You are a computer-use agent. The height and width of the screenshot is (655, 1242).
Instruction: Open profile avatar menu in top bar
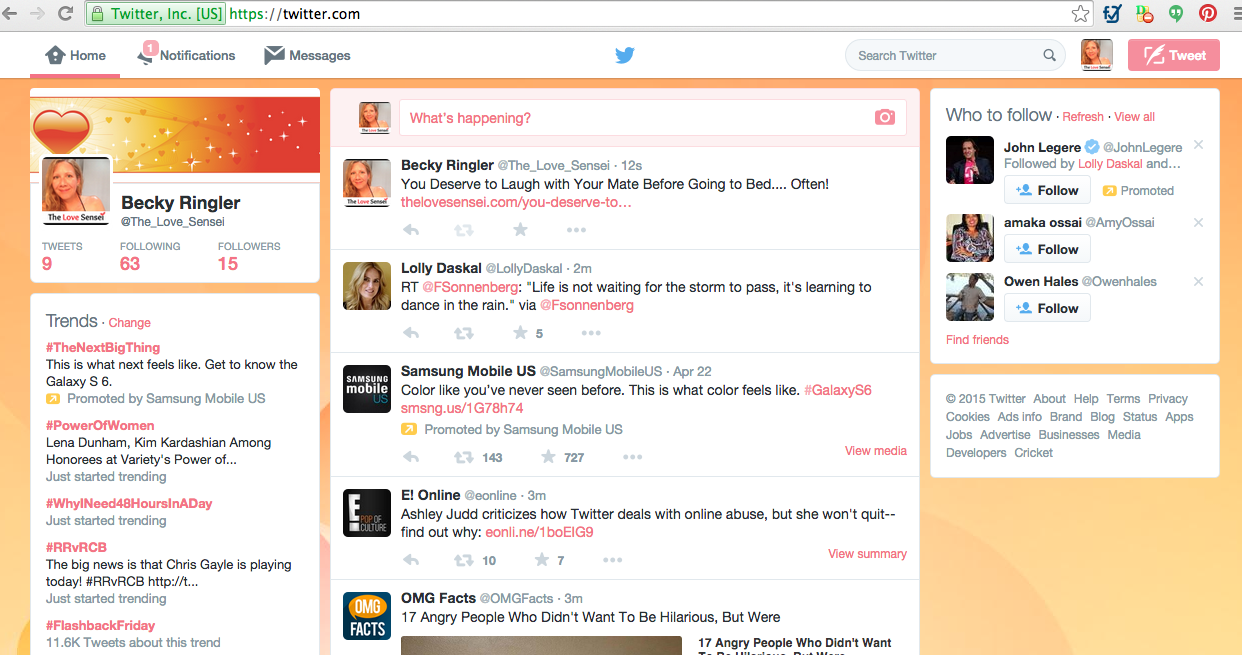tap(1097, 56)
